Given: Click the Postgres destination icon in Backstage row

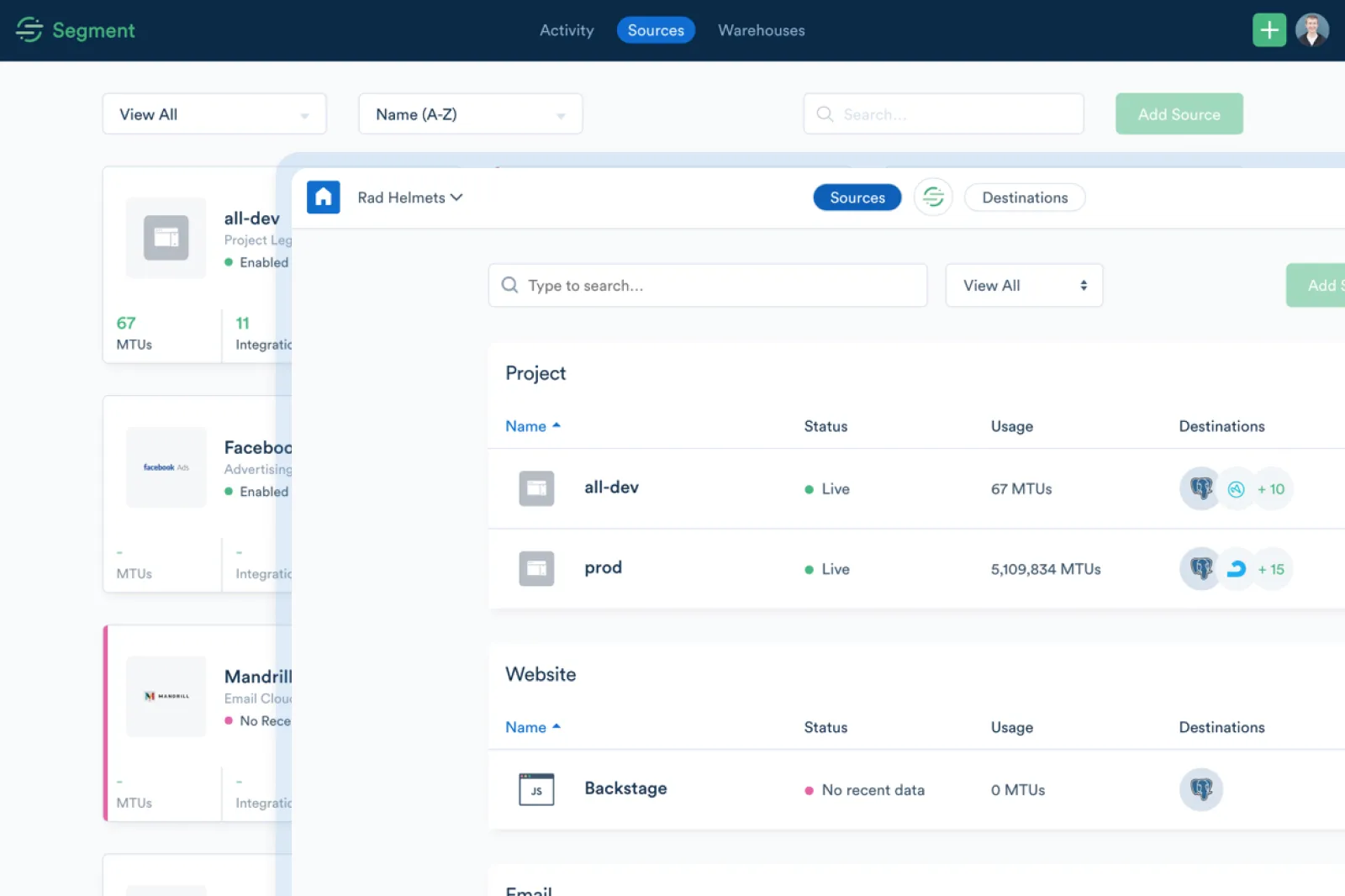Looking at the screenshot, I should click(x=1201, y=789).
